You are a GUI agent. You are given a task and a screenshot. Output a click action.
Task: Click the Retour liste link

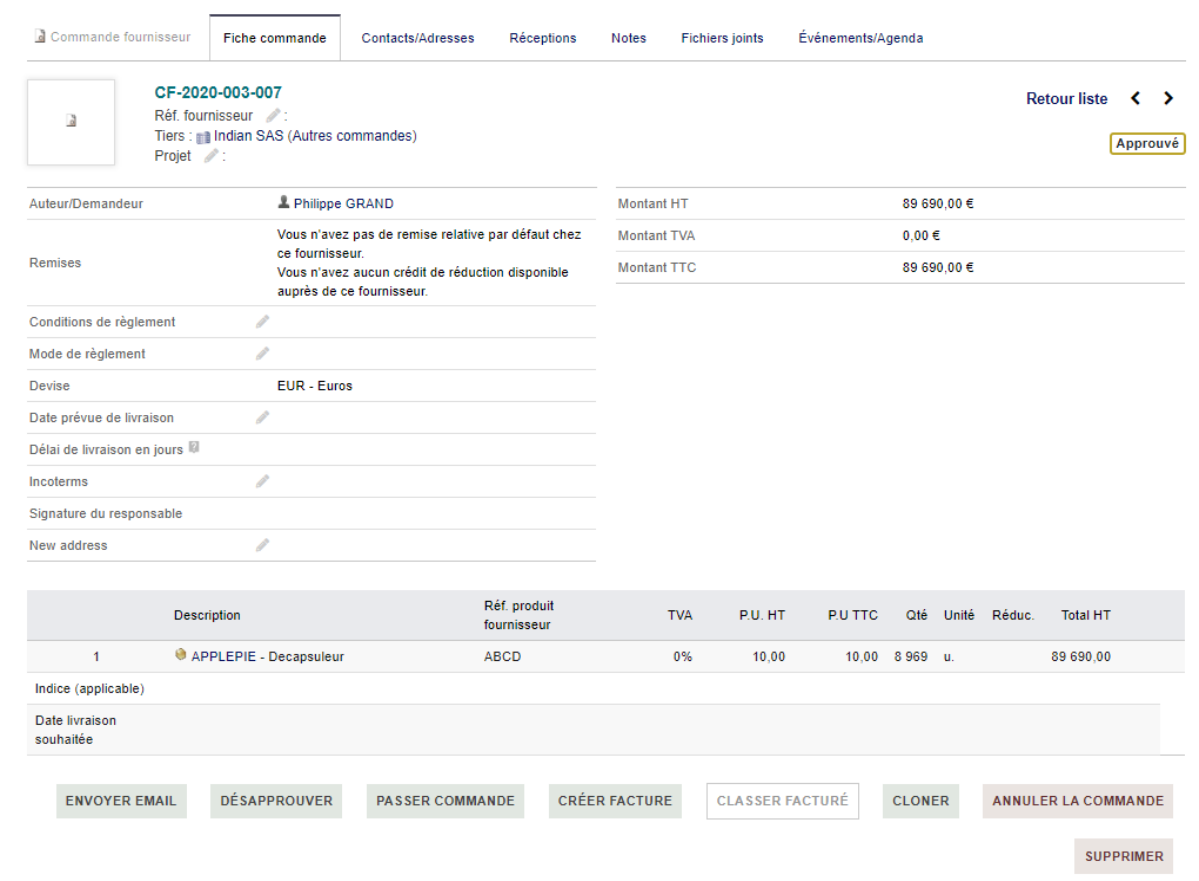1067,99
